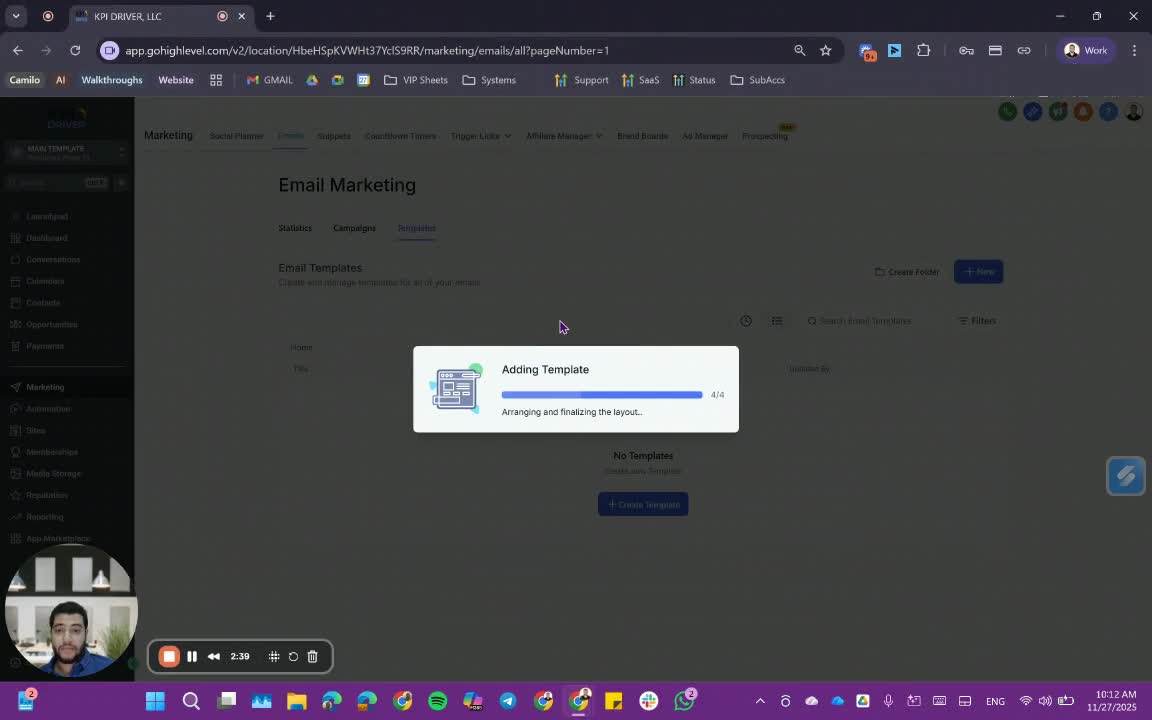The width and height of the screenshot is (1152, 720).
Task: Pause the screen recording
Action: [x=192, y=657]
